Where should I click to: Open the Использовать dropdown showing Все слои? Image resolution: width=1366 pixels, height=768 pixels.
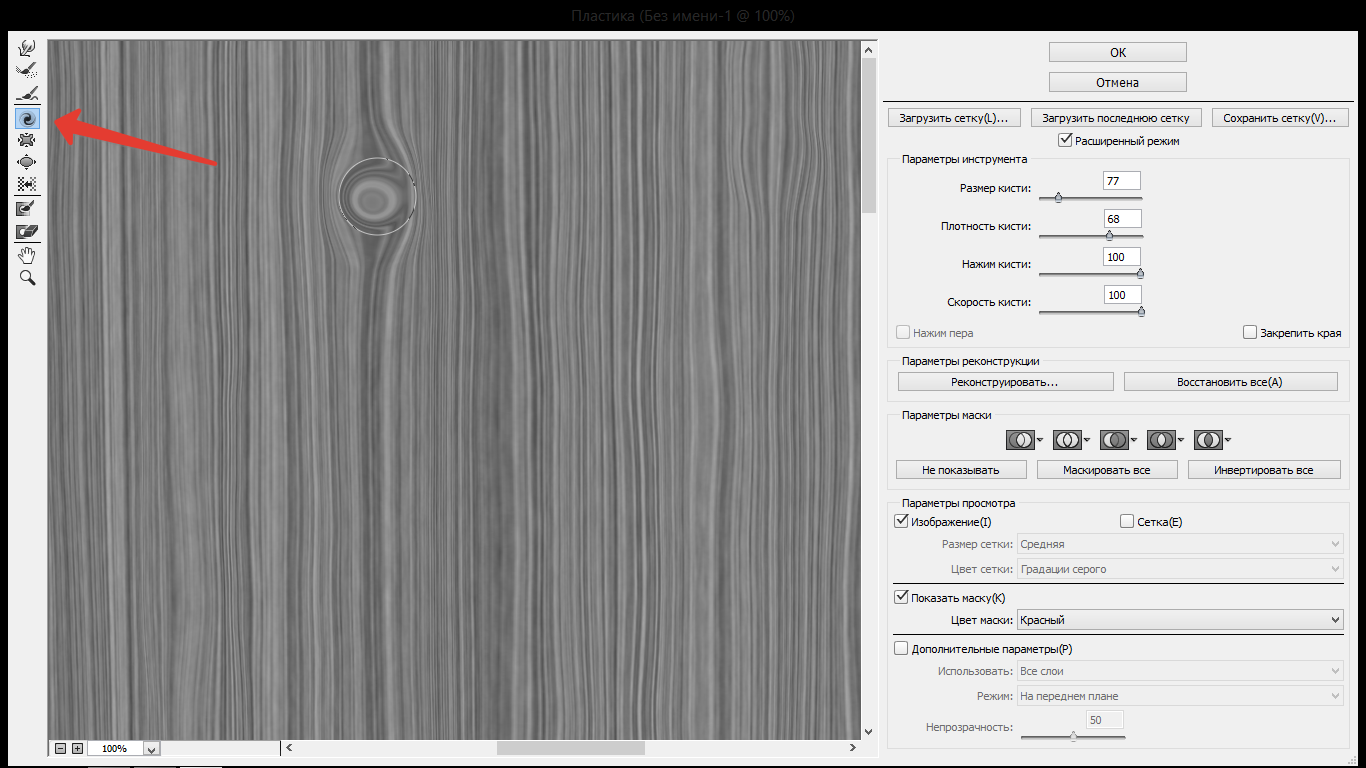pos(1180,671)
